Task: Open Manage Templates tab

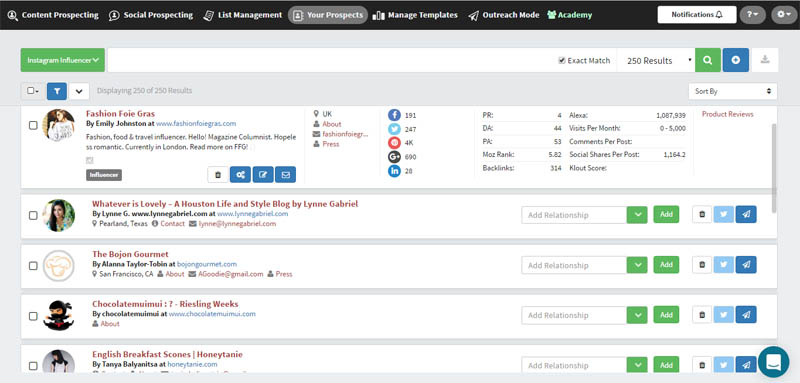Action: (x=415, y=15)
